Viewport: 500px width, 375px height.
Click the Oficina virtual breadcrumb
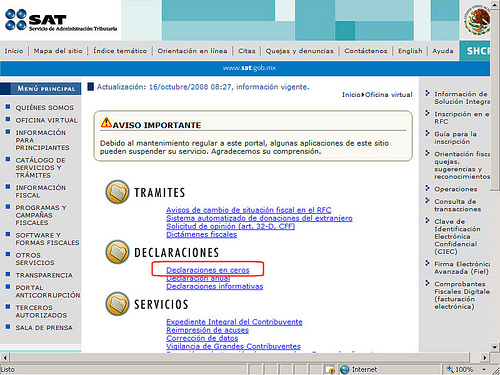[388, 95]
